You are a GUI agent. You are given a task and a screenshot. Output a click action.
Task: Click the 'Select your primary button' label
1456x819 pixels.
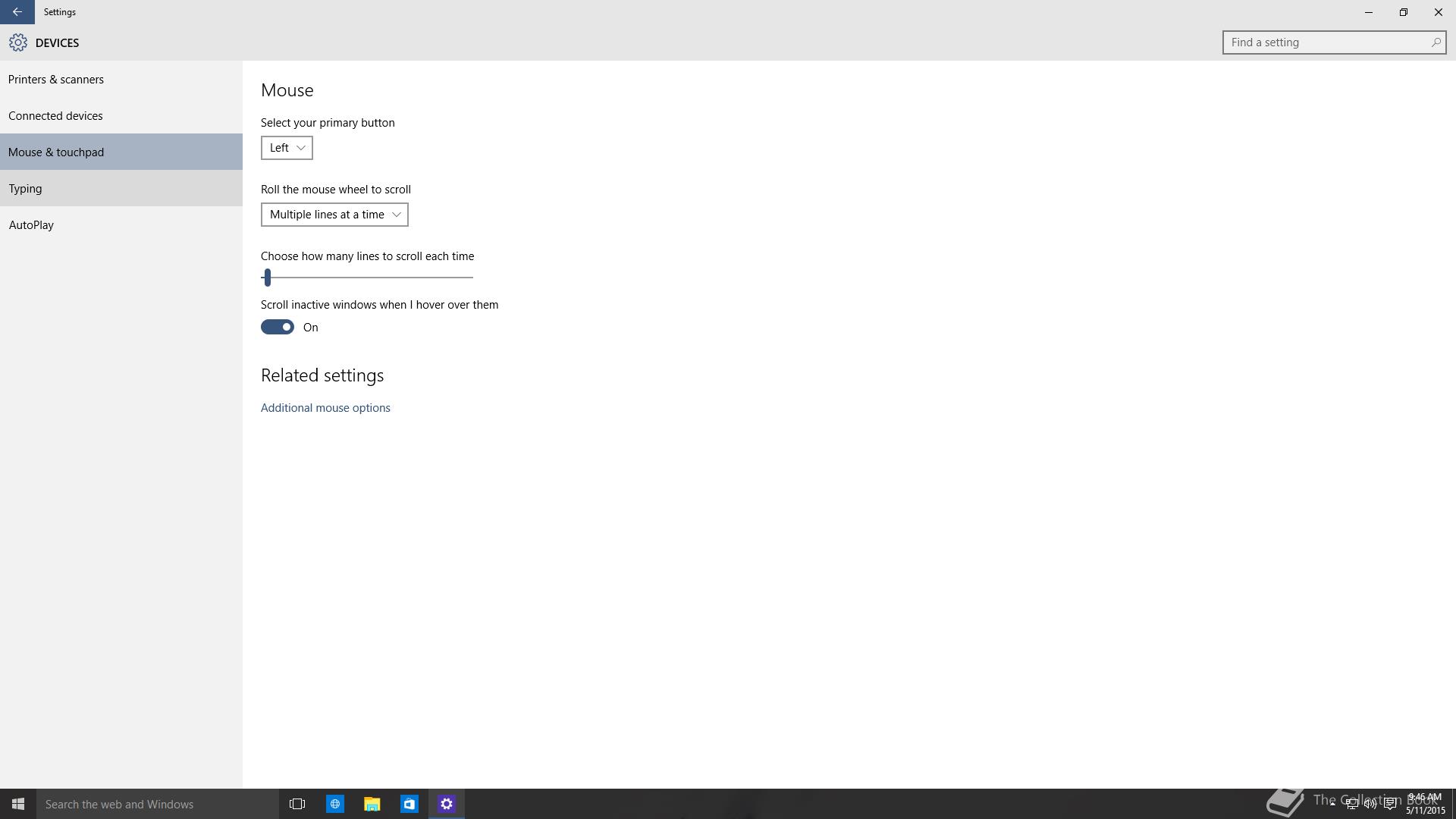point(328,123)
